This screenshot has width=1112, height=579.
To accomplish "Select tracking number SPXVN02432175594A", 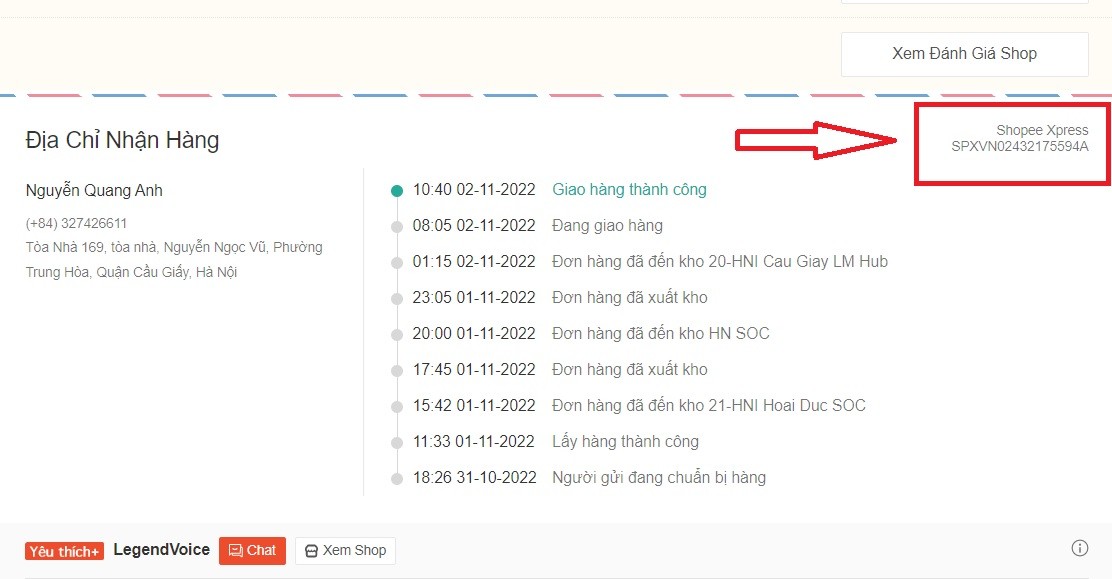I will 1019,146.
